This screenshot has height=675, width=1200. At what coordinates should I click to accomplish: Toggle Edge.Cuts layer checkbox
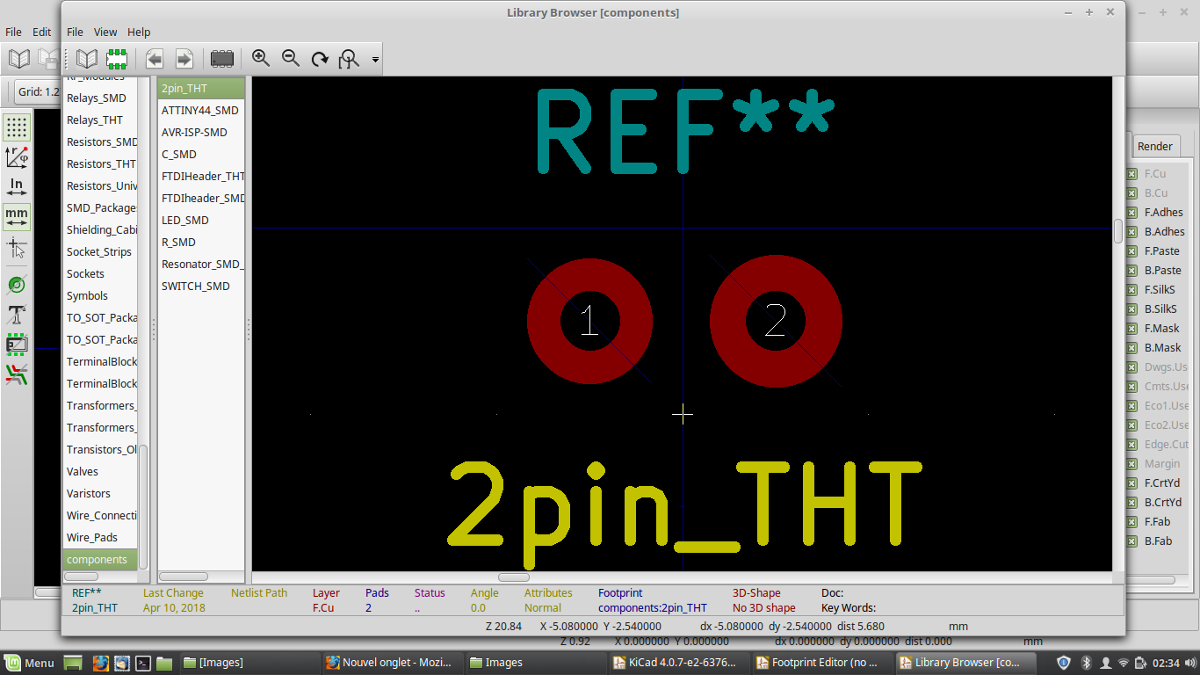(1132, 444)
